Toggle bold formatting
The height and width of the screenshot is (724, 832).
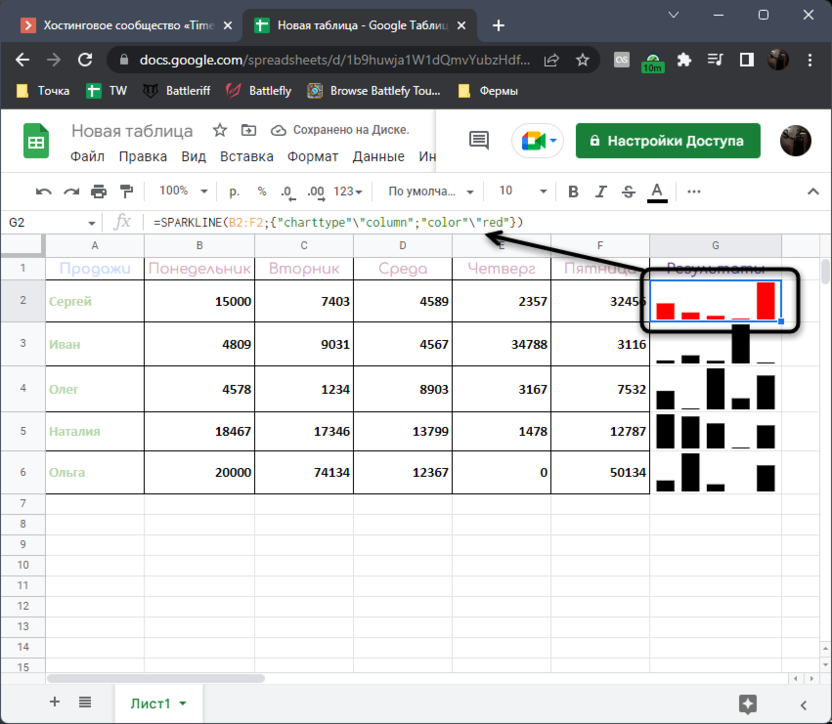573,191
